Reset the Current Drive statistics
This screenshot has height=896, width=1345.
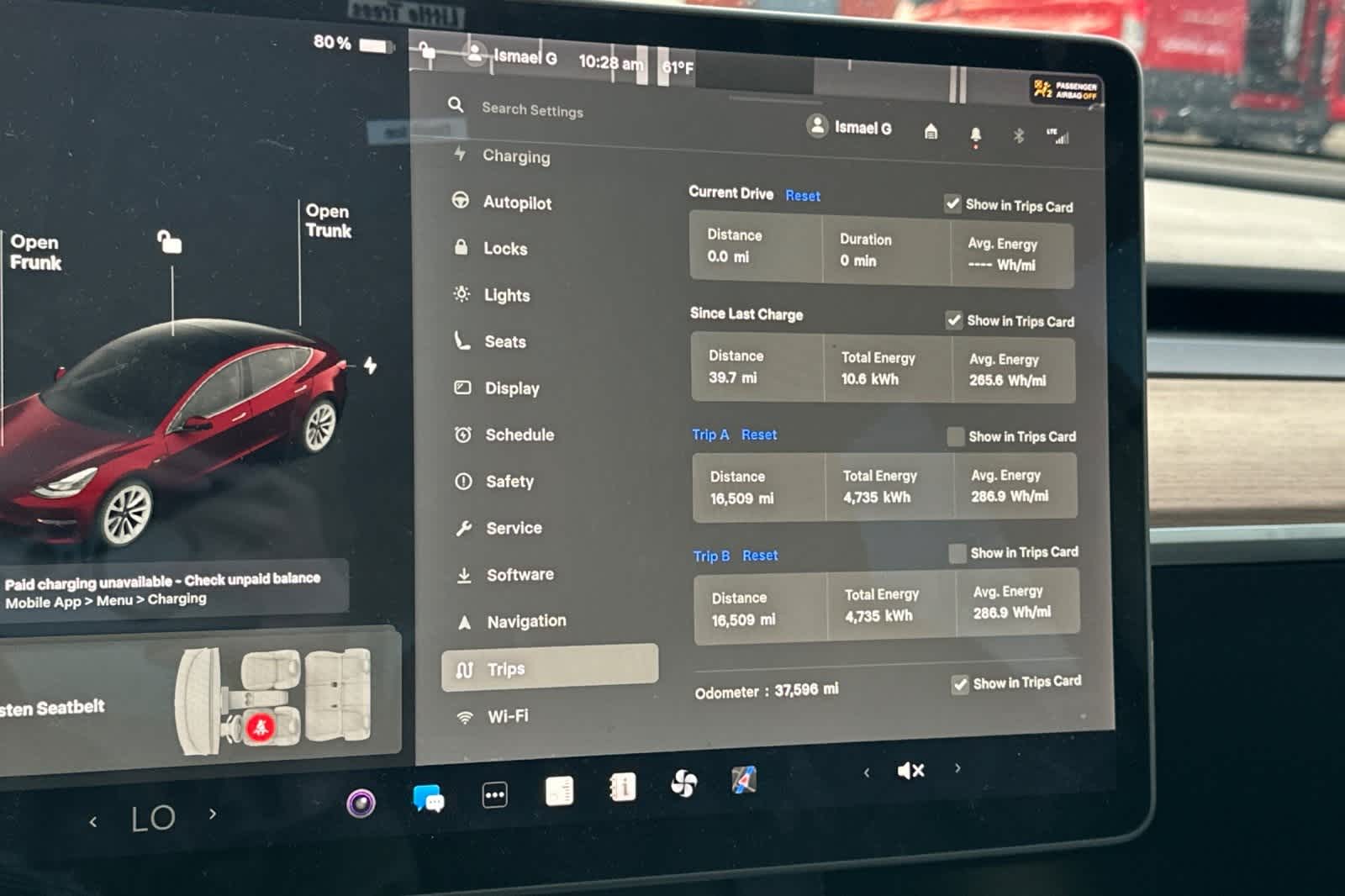click(802, 195)
